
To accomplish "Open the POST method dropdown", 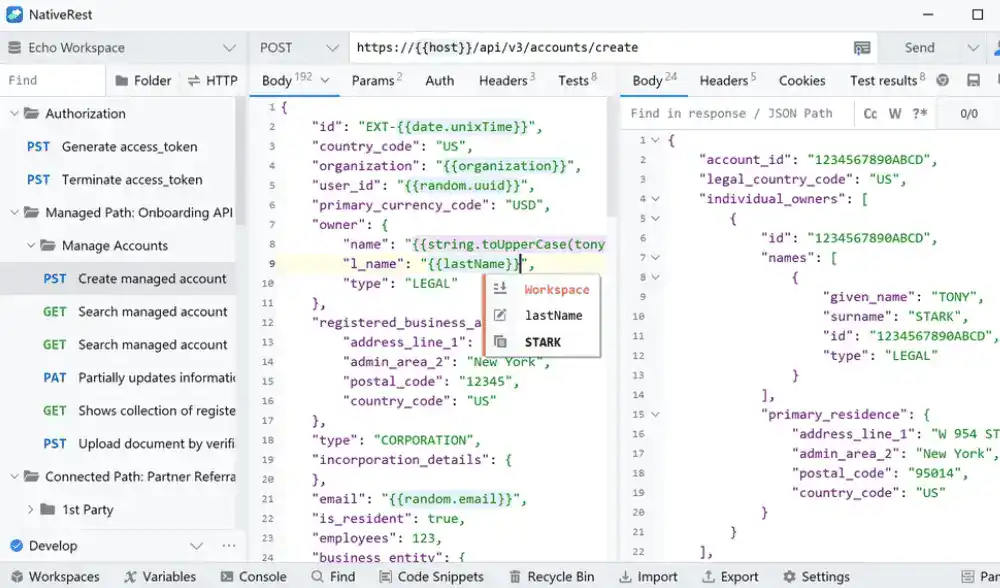I will [x=298, y=48].
